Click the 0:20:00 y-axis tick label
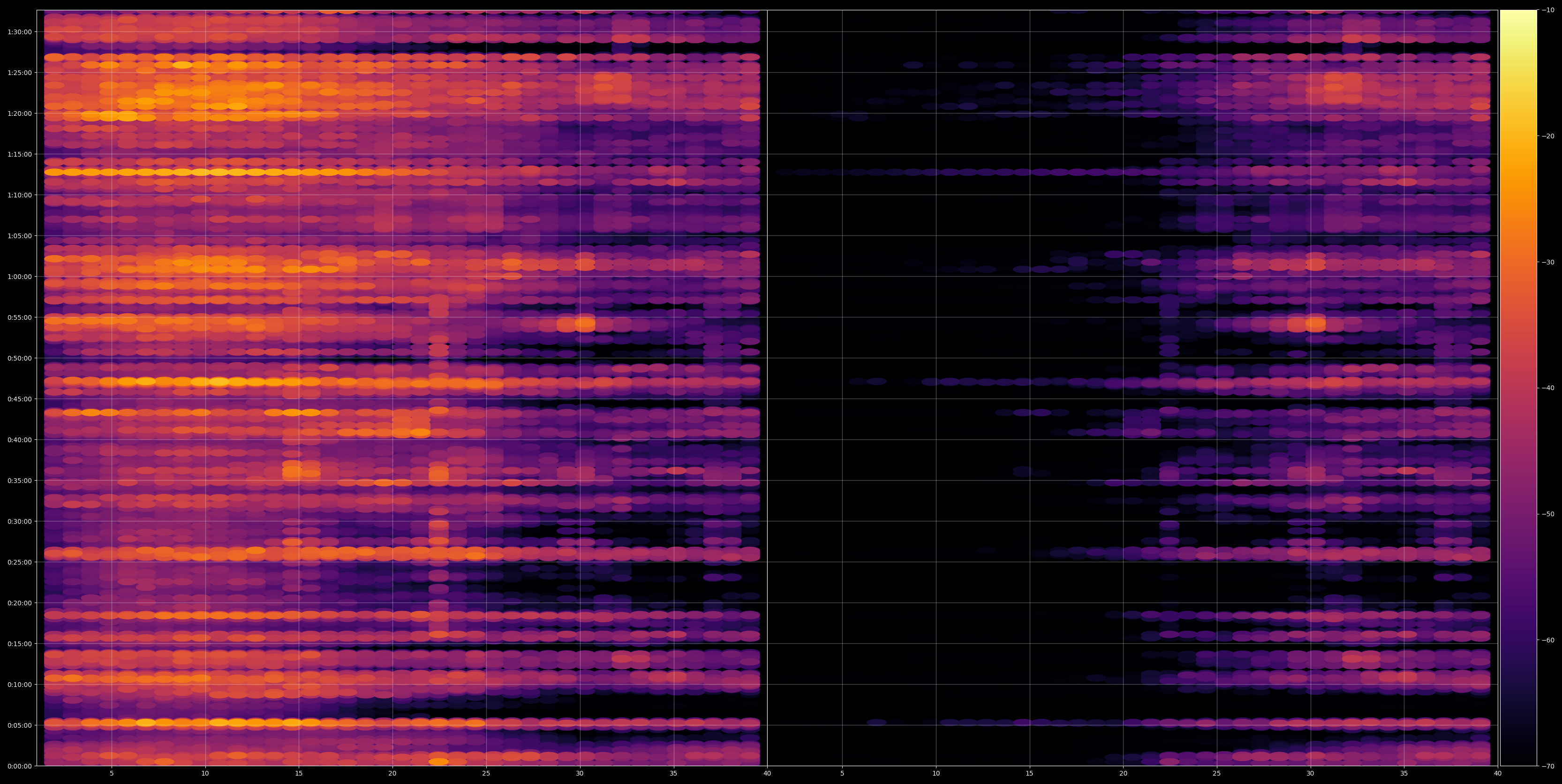The height and width of the screenshot is (784, 1562). click(19, 603)
